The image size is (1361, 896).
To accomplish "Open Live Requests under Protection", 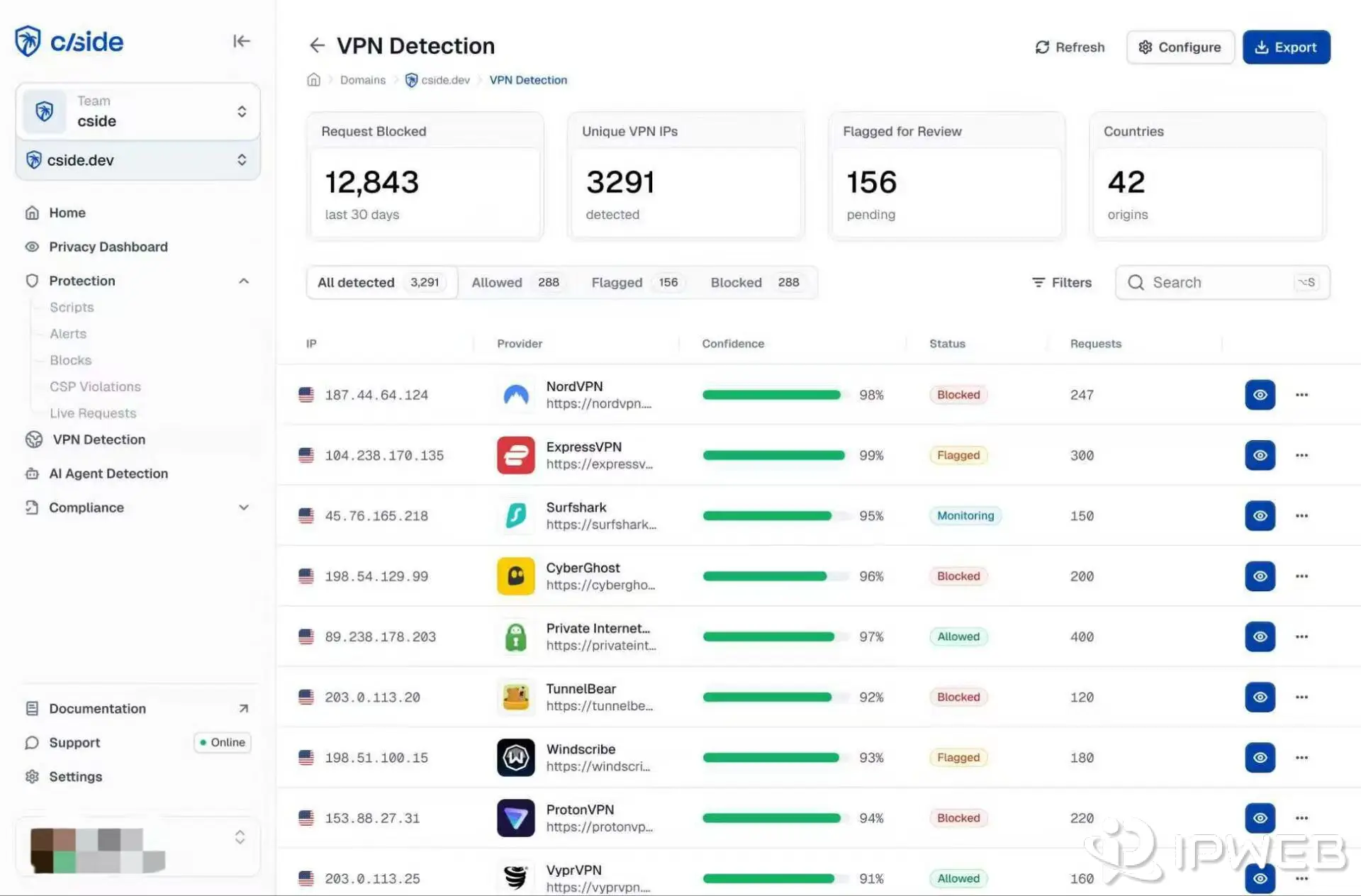I will pyautogui.click(x=93, y=413).
